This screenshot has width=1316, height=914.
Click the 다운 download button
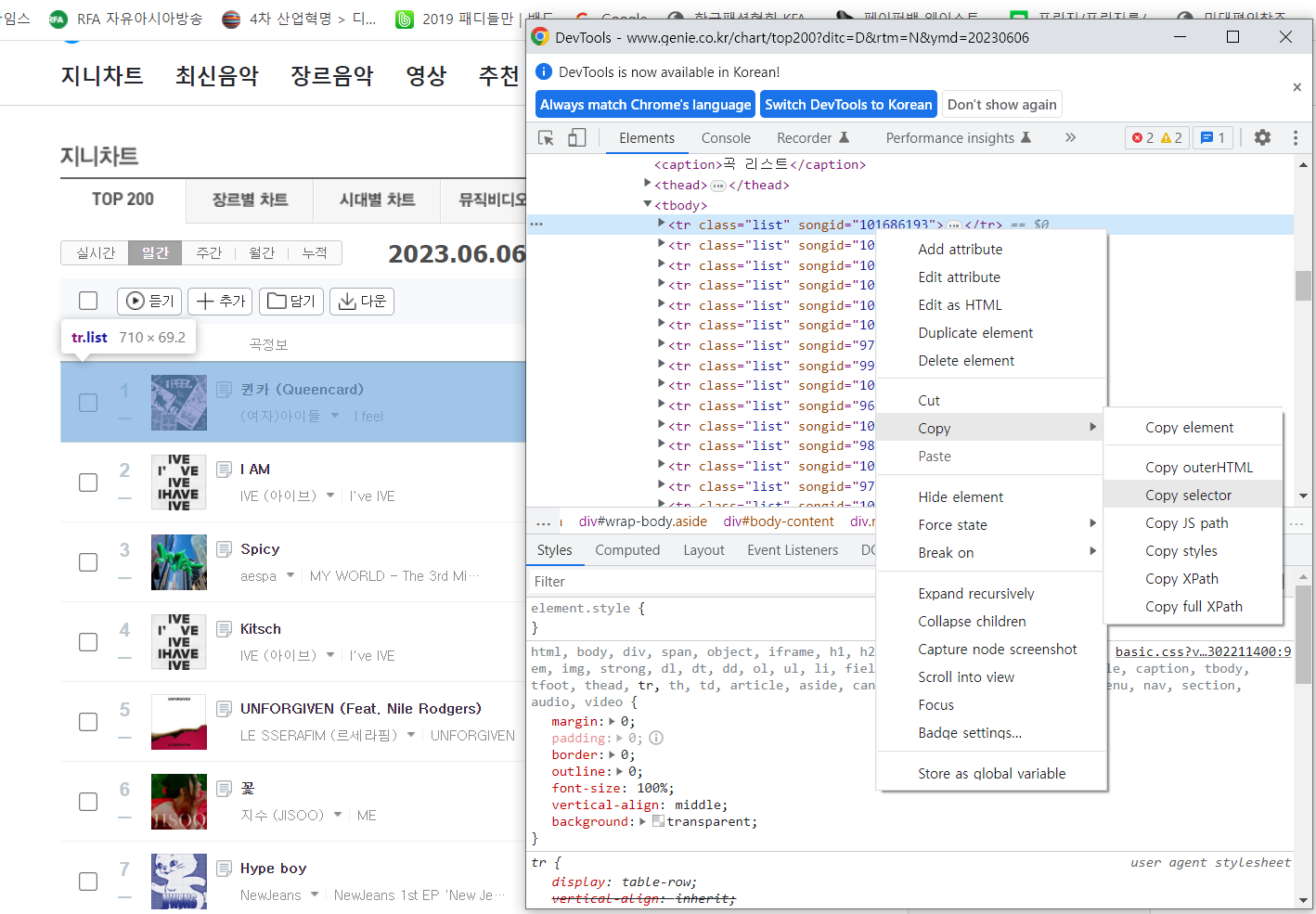(x=362, y=301)
